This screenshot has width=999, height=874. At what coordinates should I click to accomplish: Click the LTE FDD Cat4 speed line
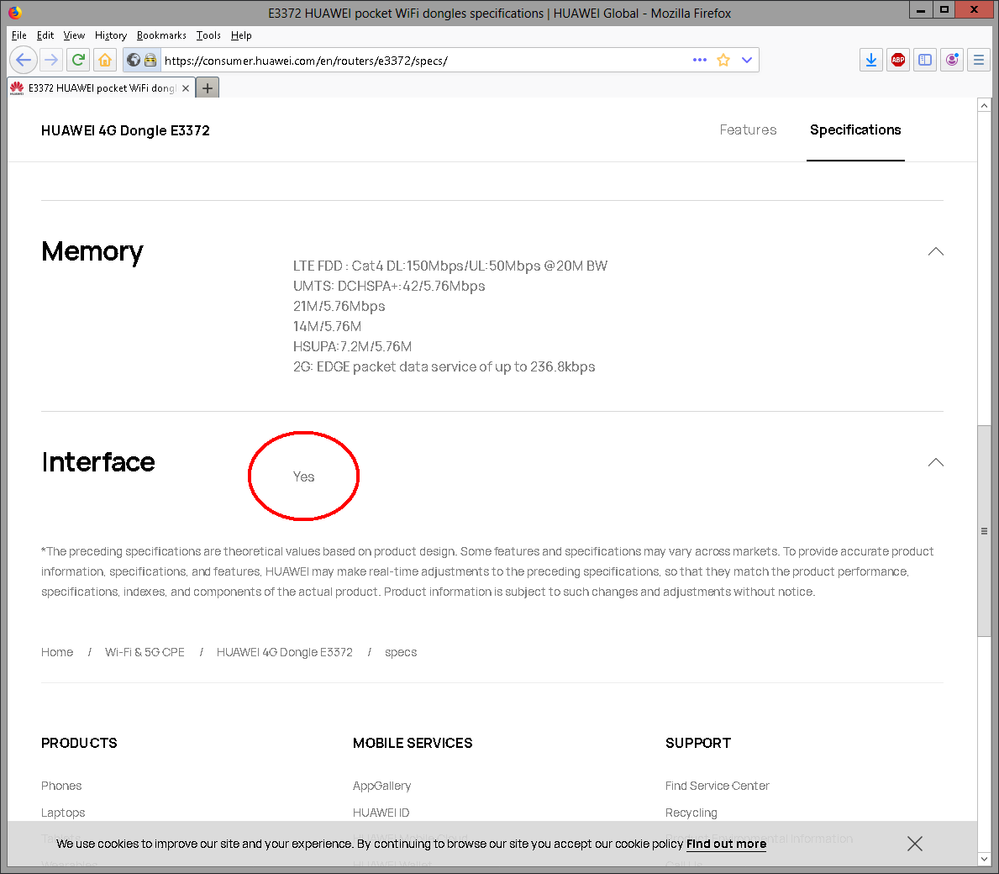click(450, 266)
